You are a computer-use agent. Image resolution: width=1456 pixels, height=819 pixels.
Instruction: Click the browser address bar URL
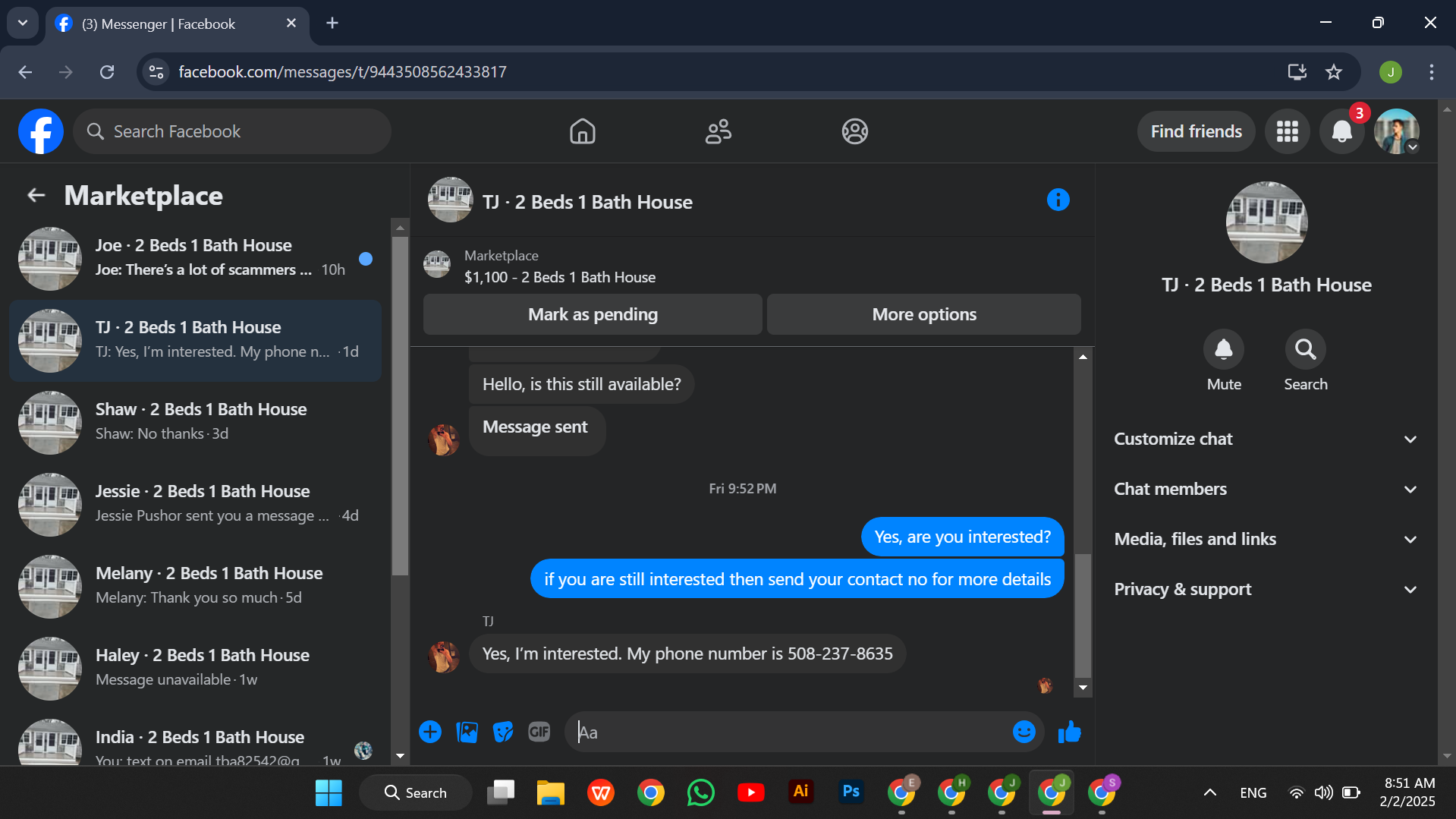[x=342, y=72]
